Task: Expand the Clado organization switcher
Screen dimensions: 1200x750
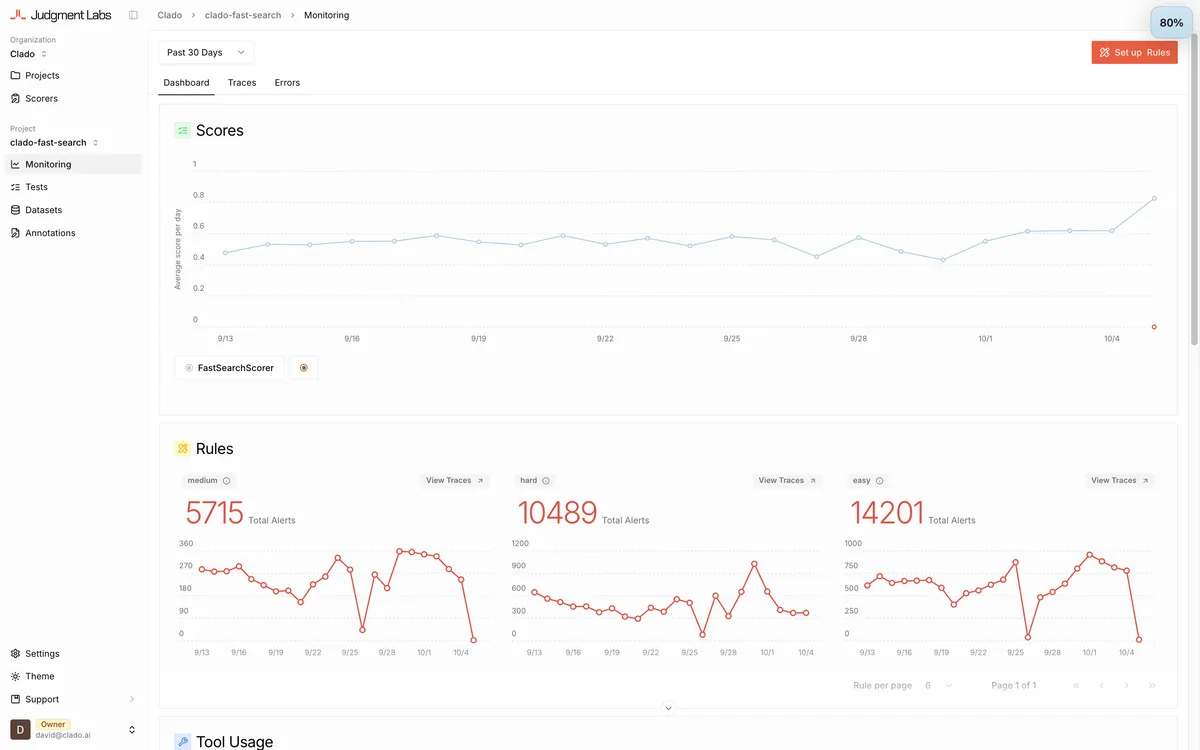Action: click(30, 54)
